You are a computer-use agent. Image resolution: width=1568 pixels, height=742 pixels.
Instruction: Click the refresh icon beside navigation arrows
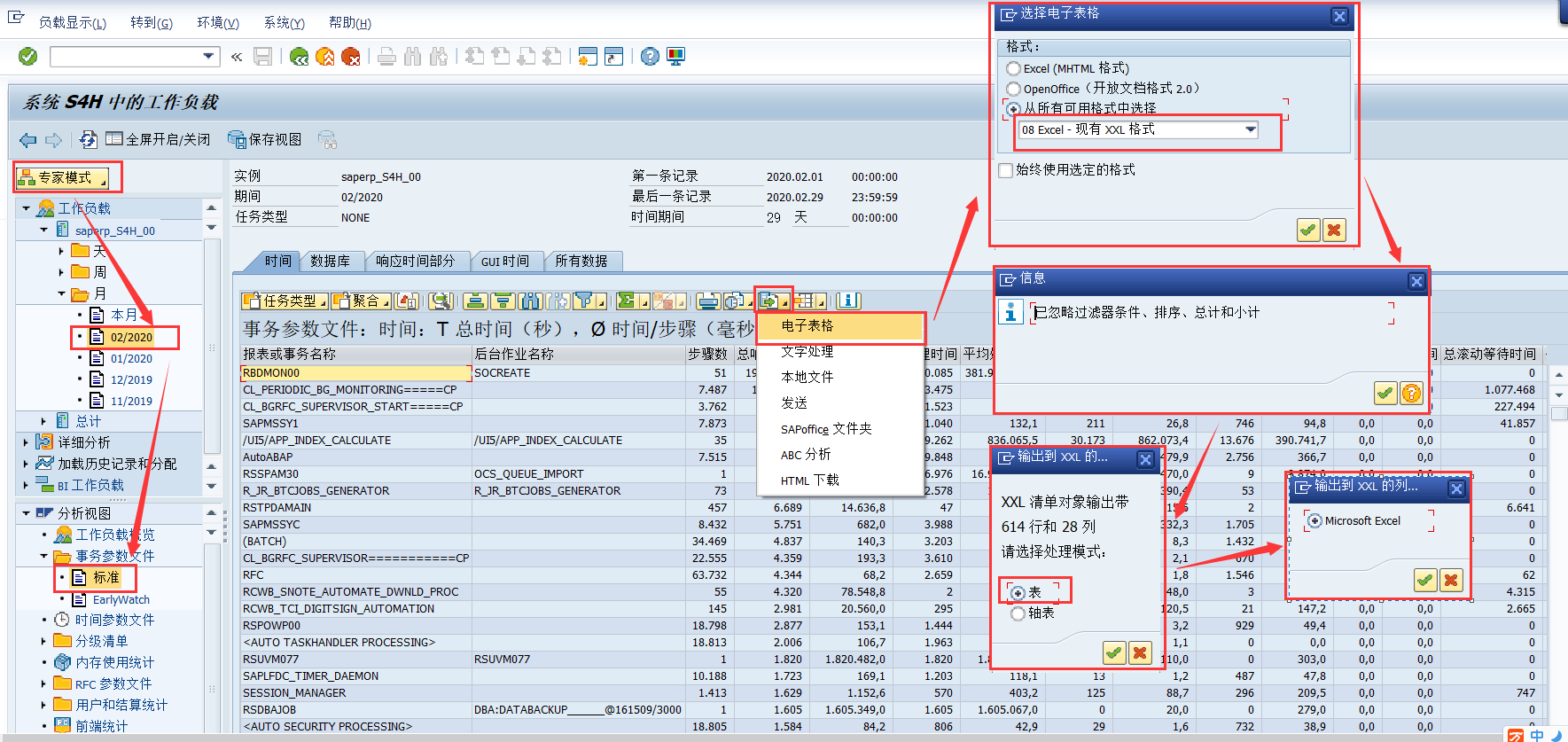coord(88,140)
